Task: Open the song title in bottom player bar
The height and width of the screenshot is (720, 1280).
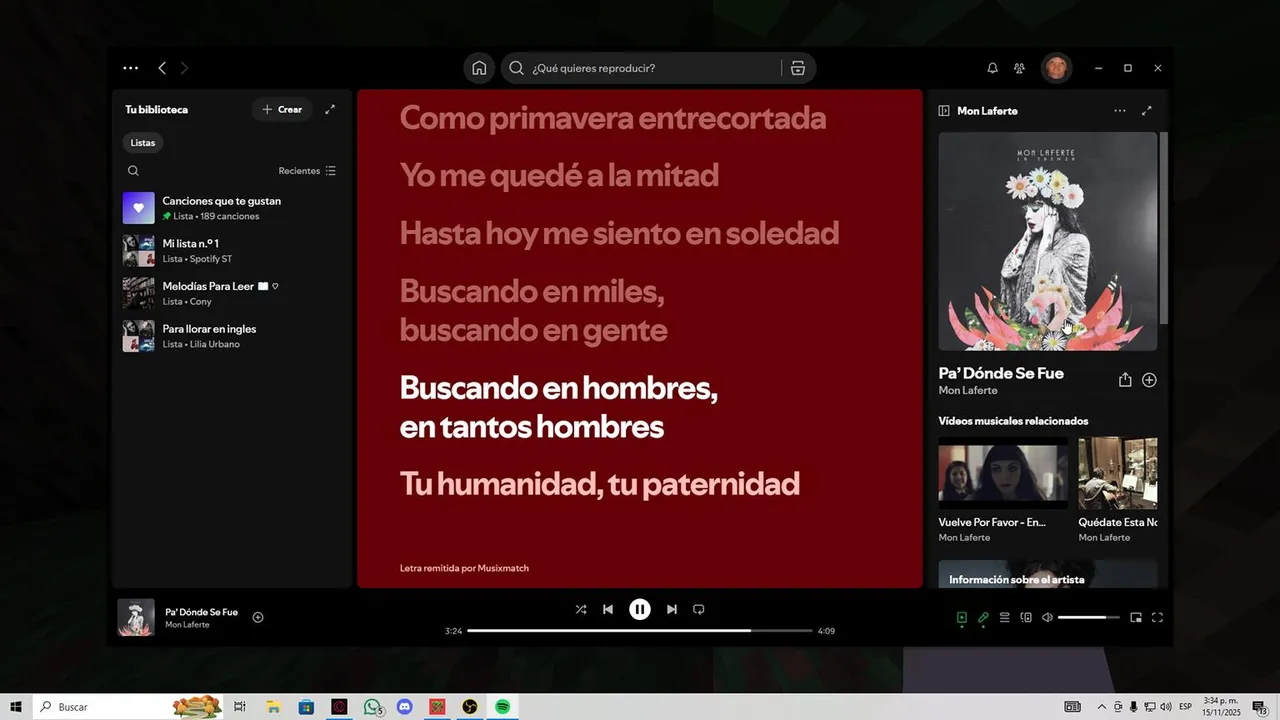Action: tap(202, 612)
